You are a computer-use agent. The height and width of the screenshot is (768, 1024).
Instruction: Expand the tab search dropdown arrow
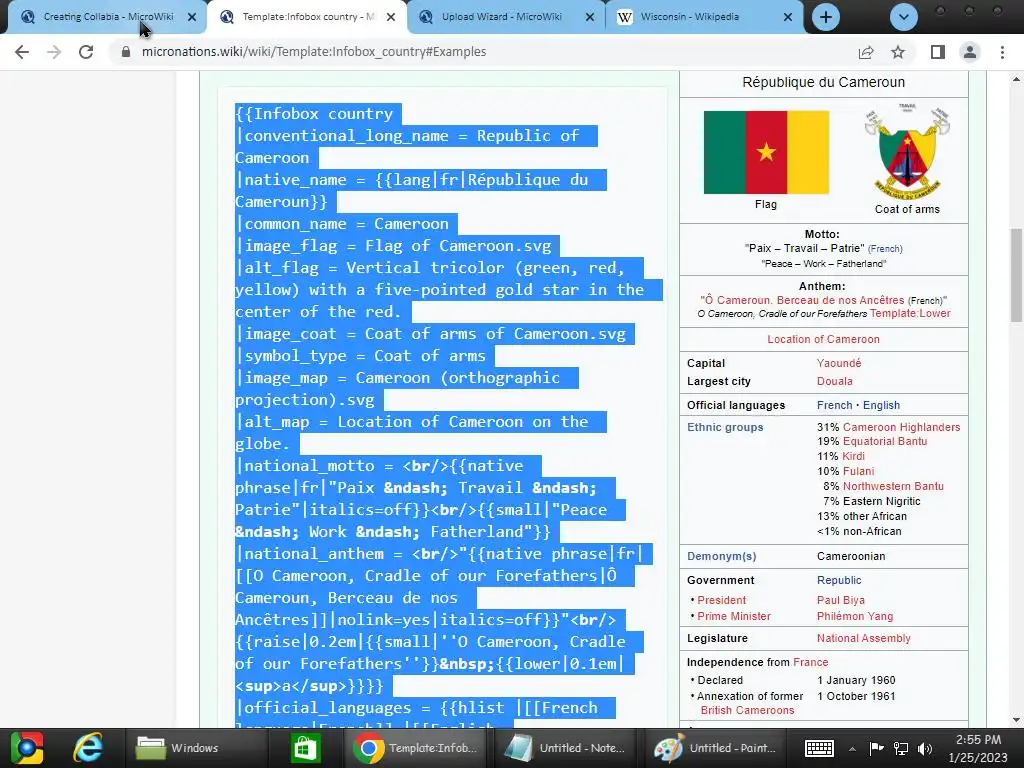pos(904,17)
